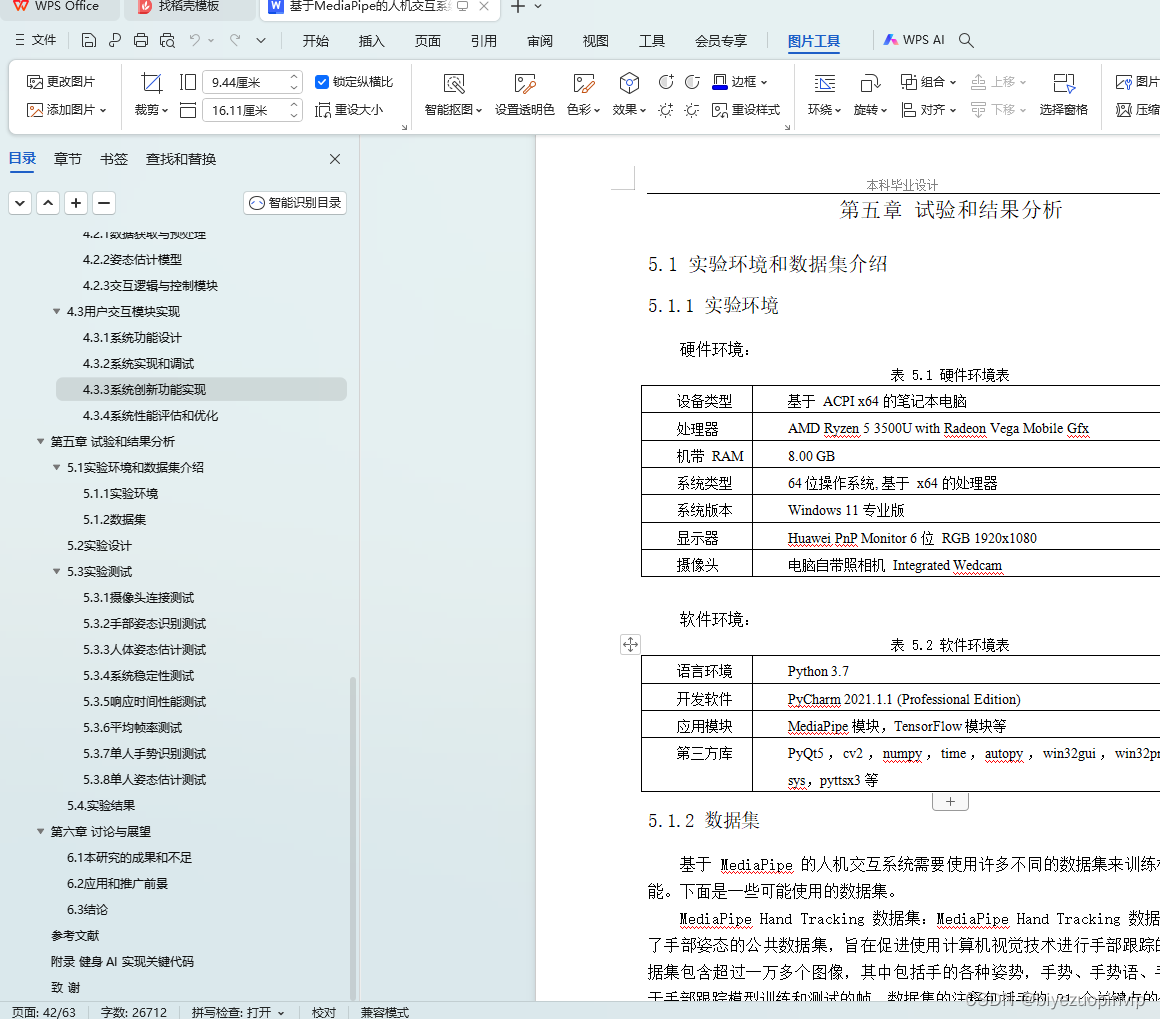This screenshot has height=1019, width=1160.
Task: Click the Undo arrow icon
Action: (195, 40)
